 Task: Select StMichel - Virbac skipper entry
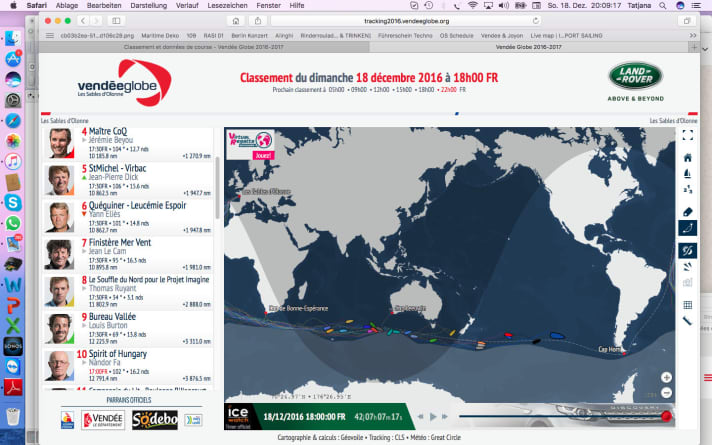click(128, 181)
